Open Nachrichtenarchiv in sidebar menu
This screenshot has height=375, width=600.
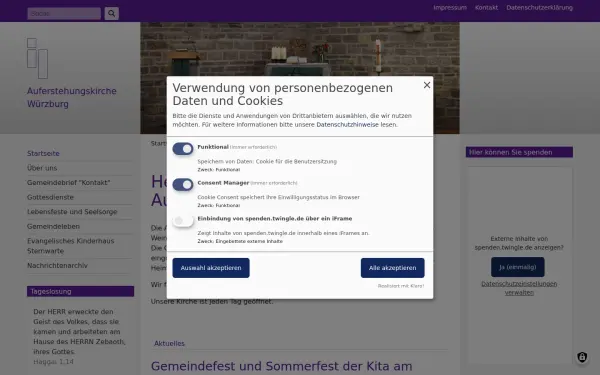[57, 266]
